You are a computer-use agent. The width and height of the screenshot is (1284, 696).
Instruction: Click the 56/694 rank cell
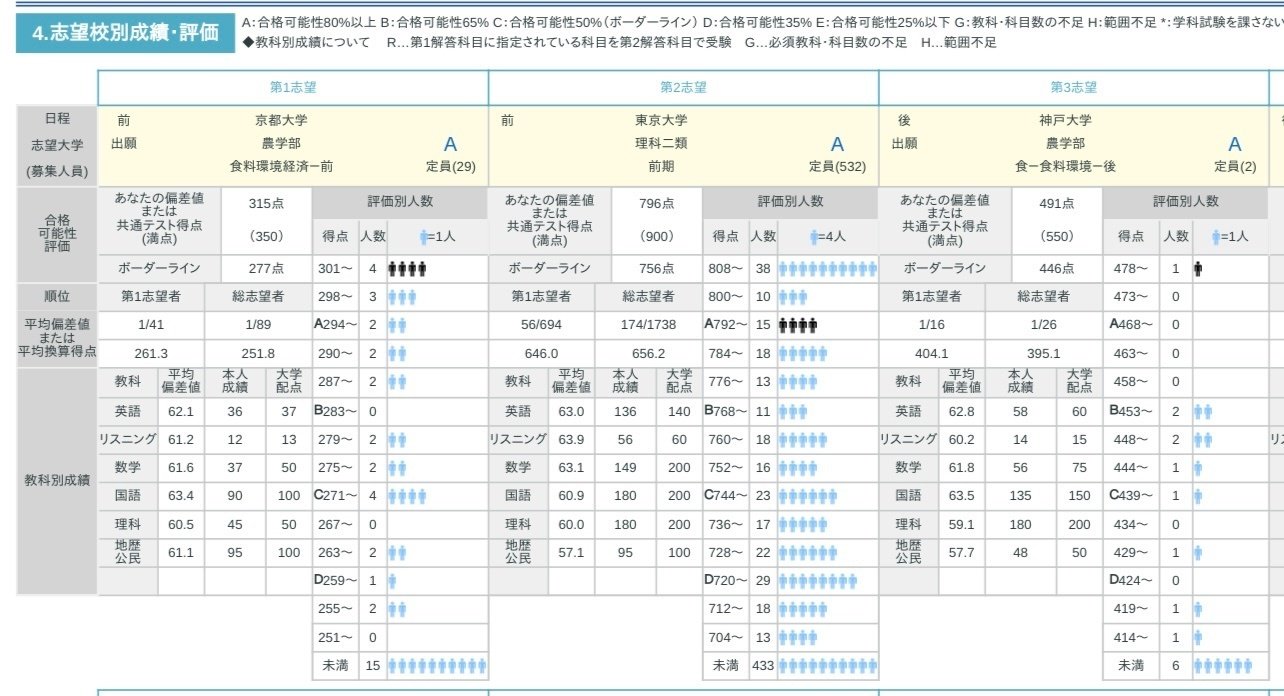pyautogui.click(x=541, y=325)
